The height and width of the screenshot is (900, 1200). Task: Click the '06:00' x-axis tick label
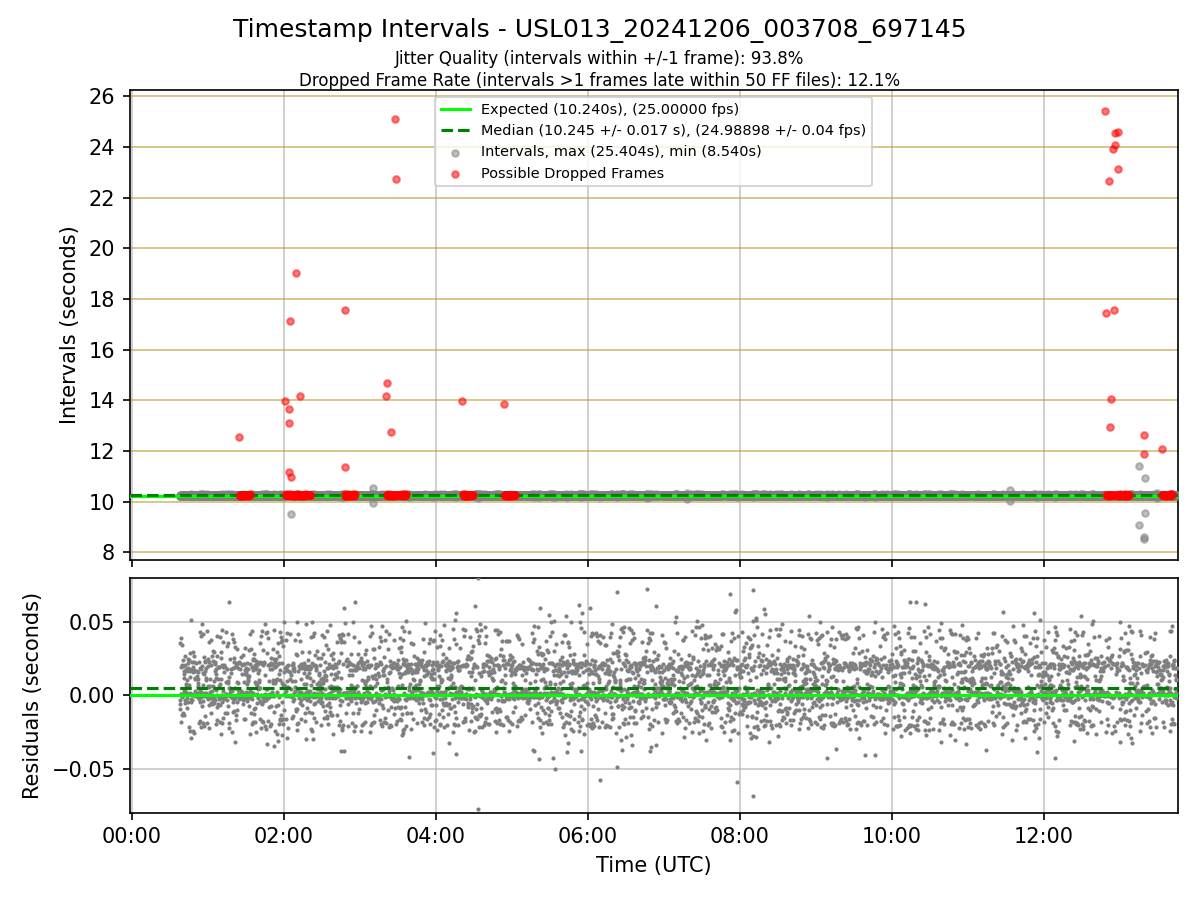coord(588,837)
